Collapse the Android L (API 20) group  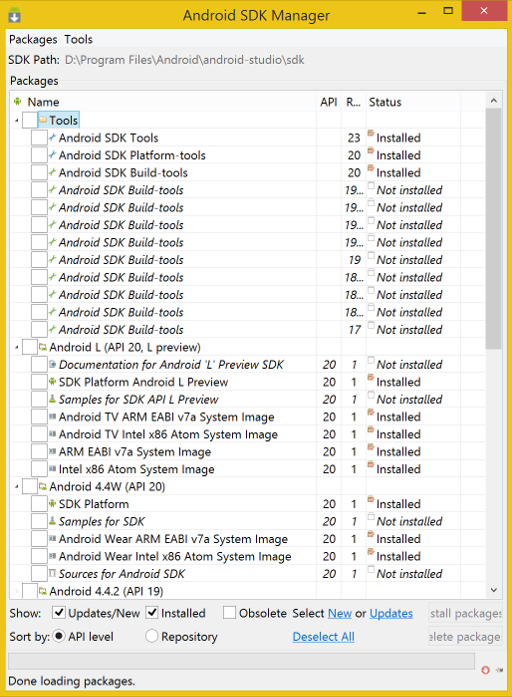(16, 348)
